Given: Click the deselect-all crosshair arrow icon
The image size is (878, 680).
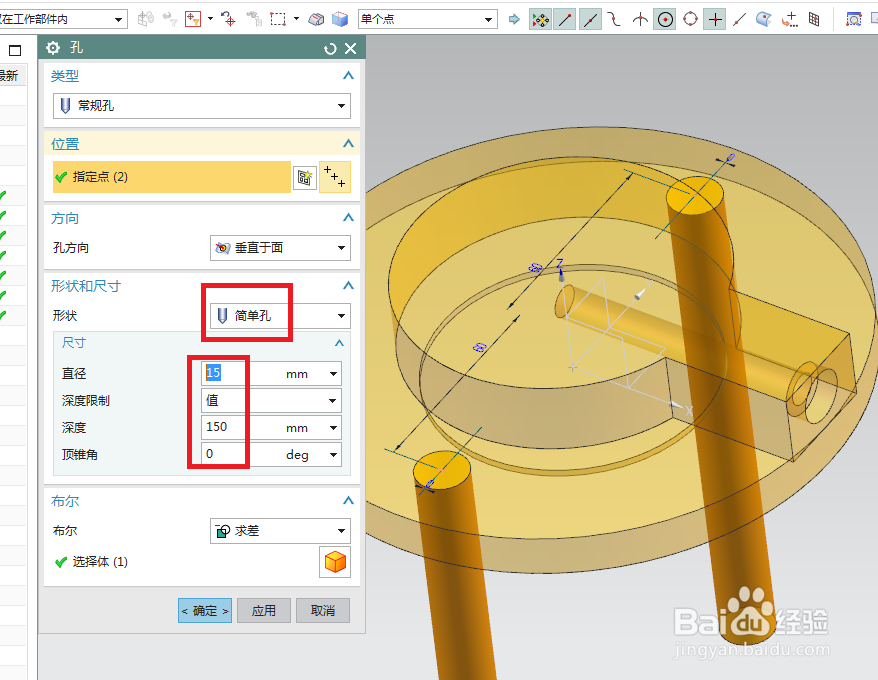Looking at the screenshot, I should [228, 20].
